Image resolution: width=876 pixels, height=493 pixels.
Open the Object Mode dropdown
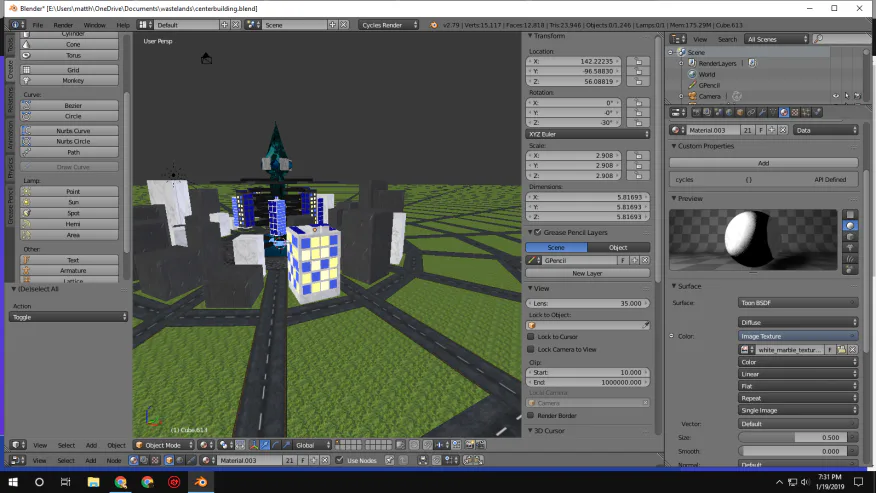[164, 445]
